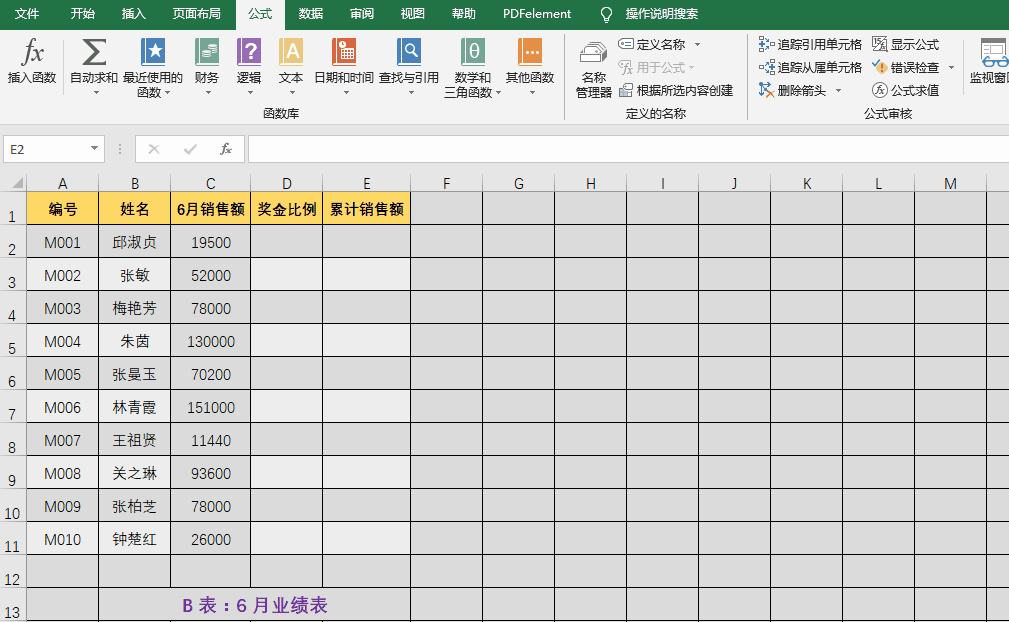
Task: Select cell containing 张柏芝
Action: pos(134,506)
